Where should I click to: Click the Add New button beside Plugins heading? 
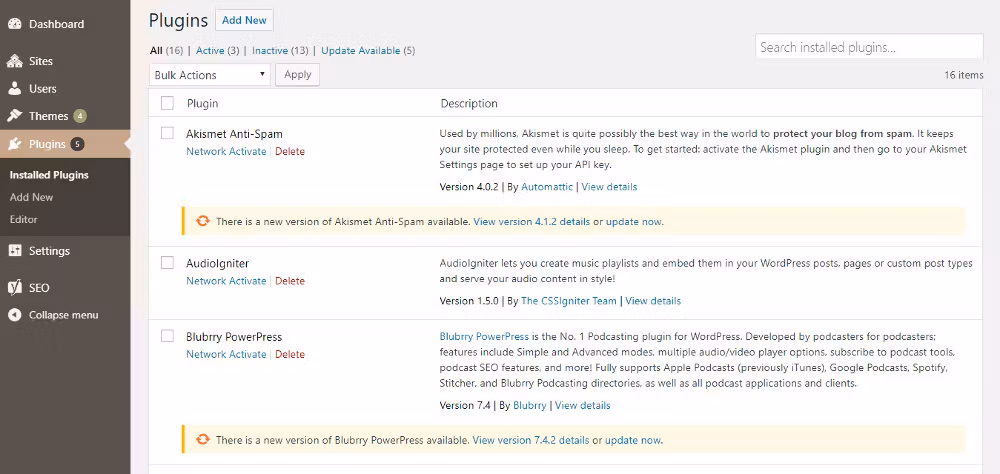click(x=244, y=20)
